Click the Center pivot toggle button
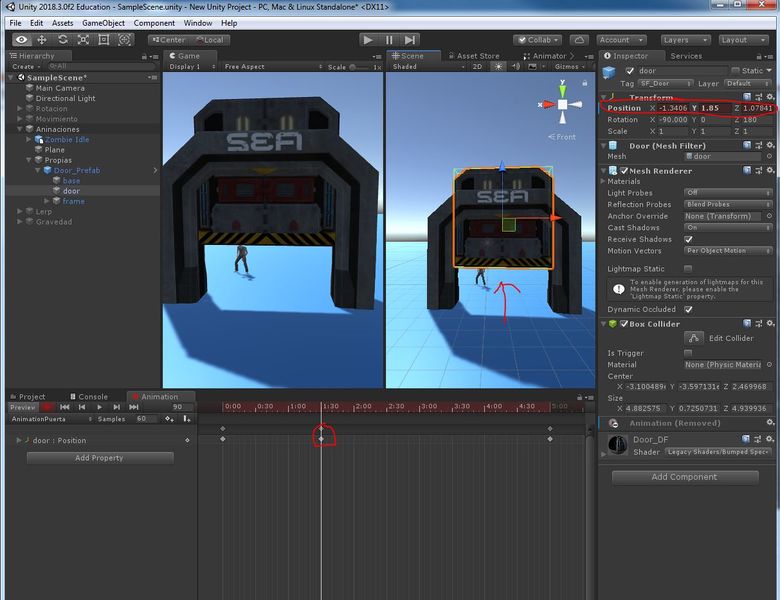Image resolution: width=780 pixels, height=600 pixels. [x=169, y=40]
